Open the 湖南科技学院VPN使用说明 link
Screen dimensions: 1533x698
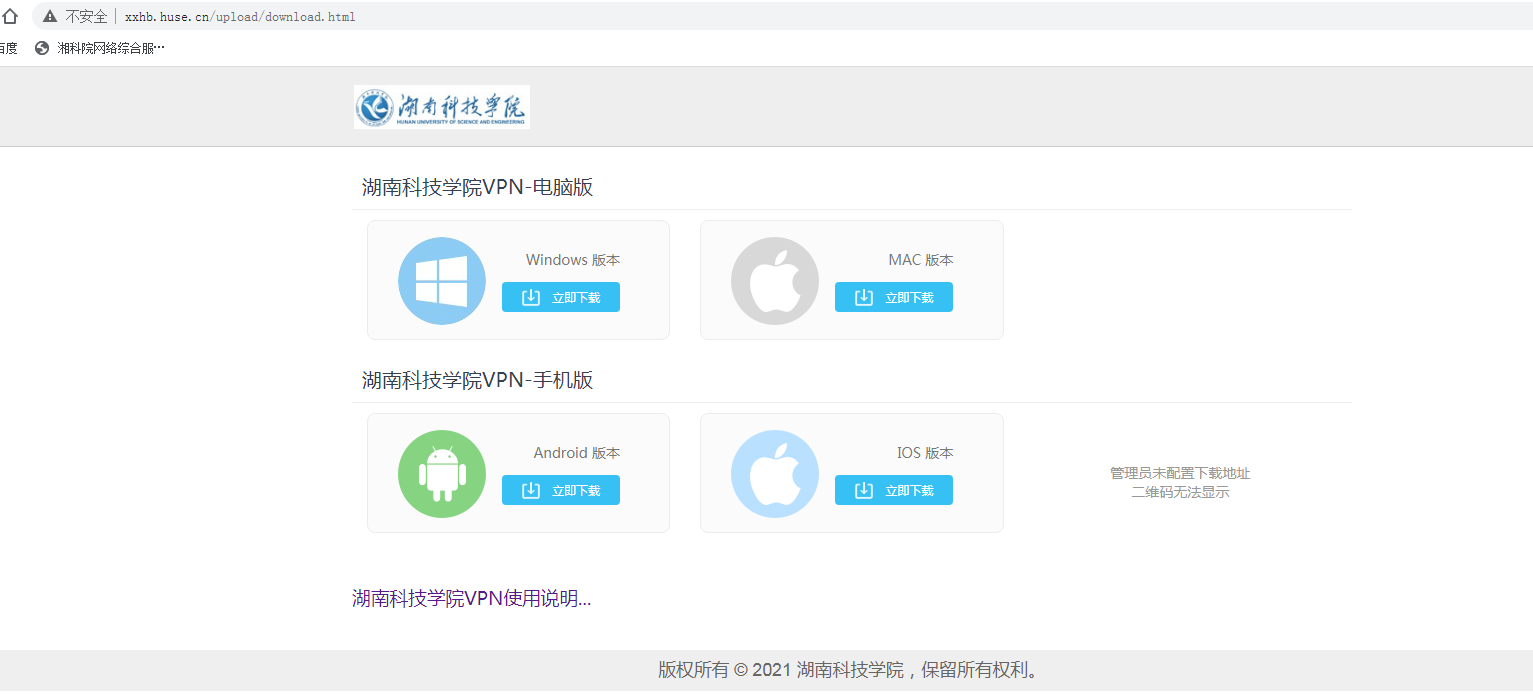[x=472, y=599]
